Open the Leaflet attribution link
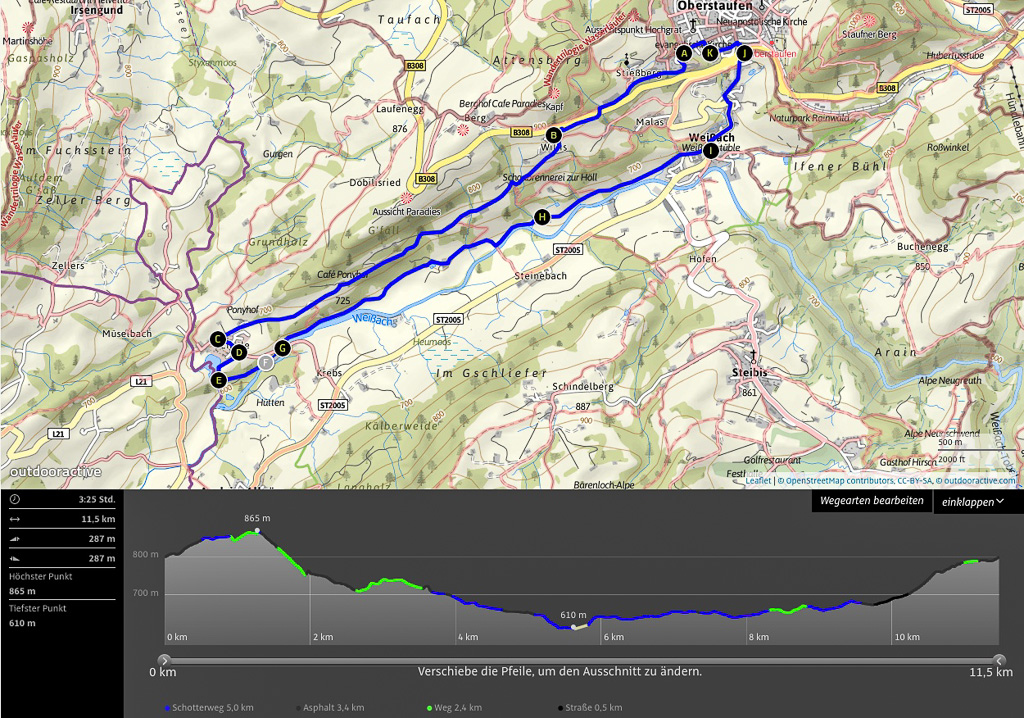 click(758, 481)
